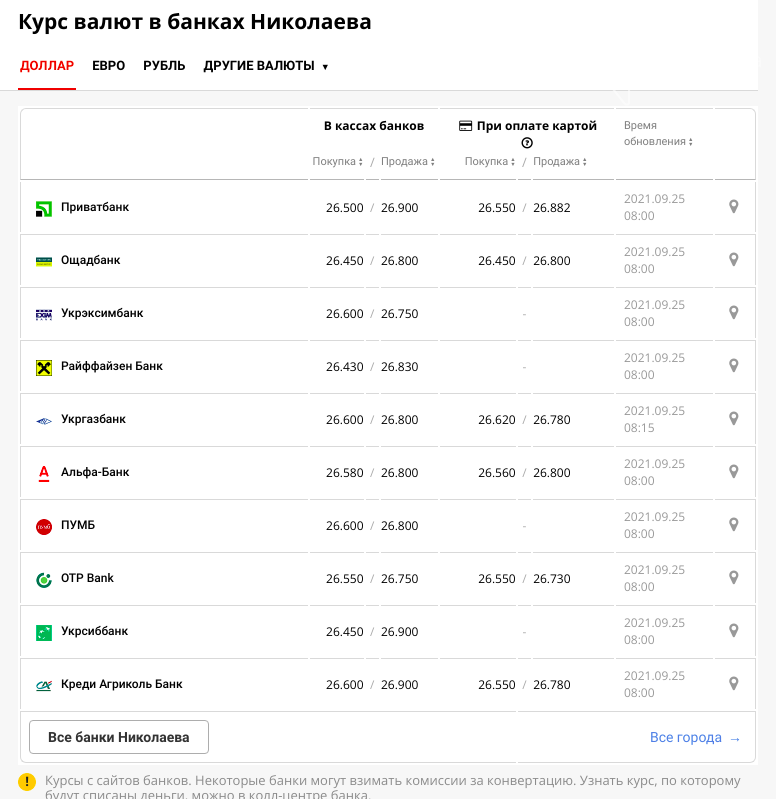Sort card payment Продажа column
Screen dimensions: 776x799
coord(559,162)
